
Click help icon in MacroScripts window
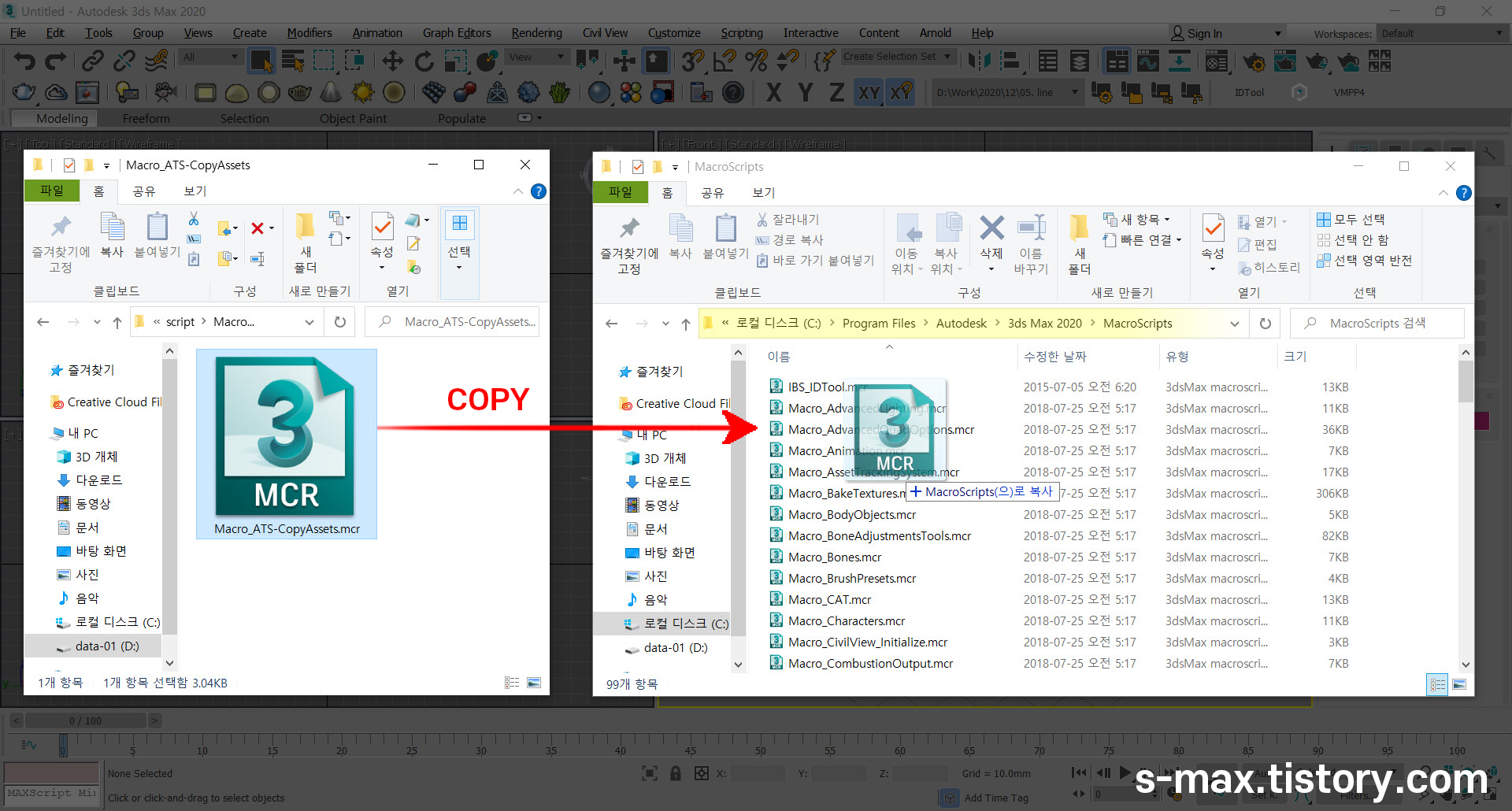coord(1463,193)
